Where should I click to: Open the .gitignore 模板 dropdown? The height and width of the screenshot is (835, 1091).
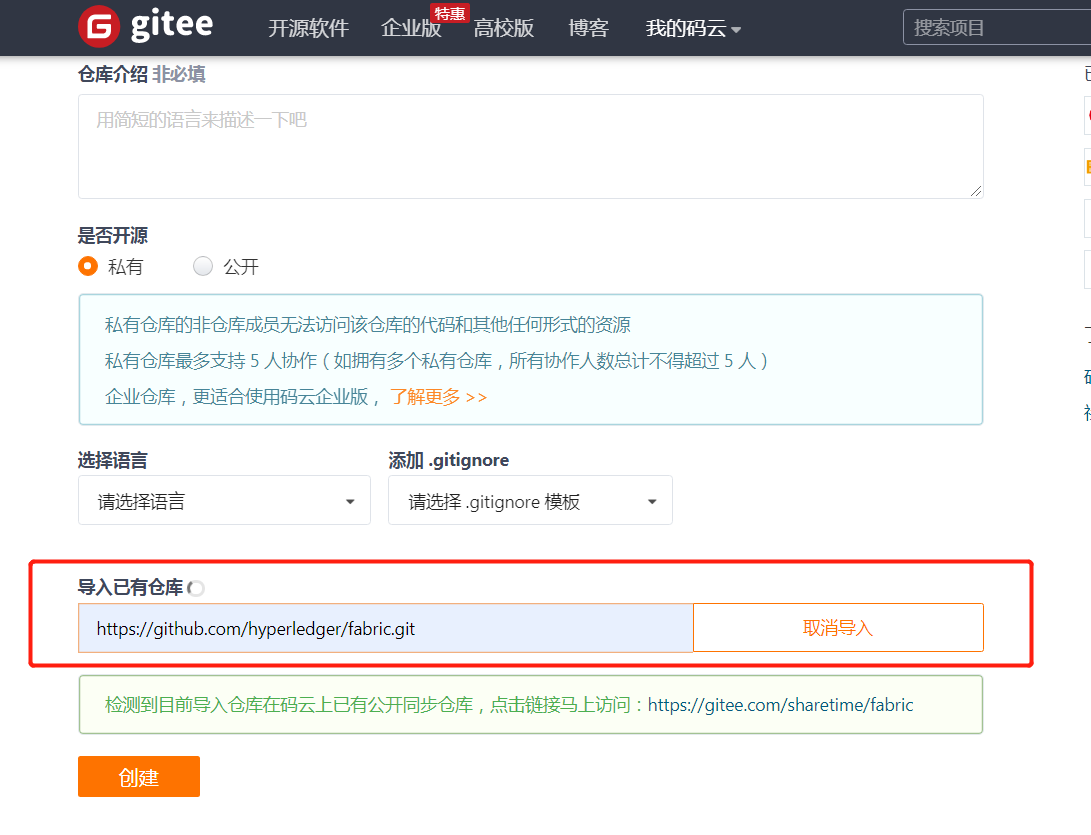point(530,500)
